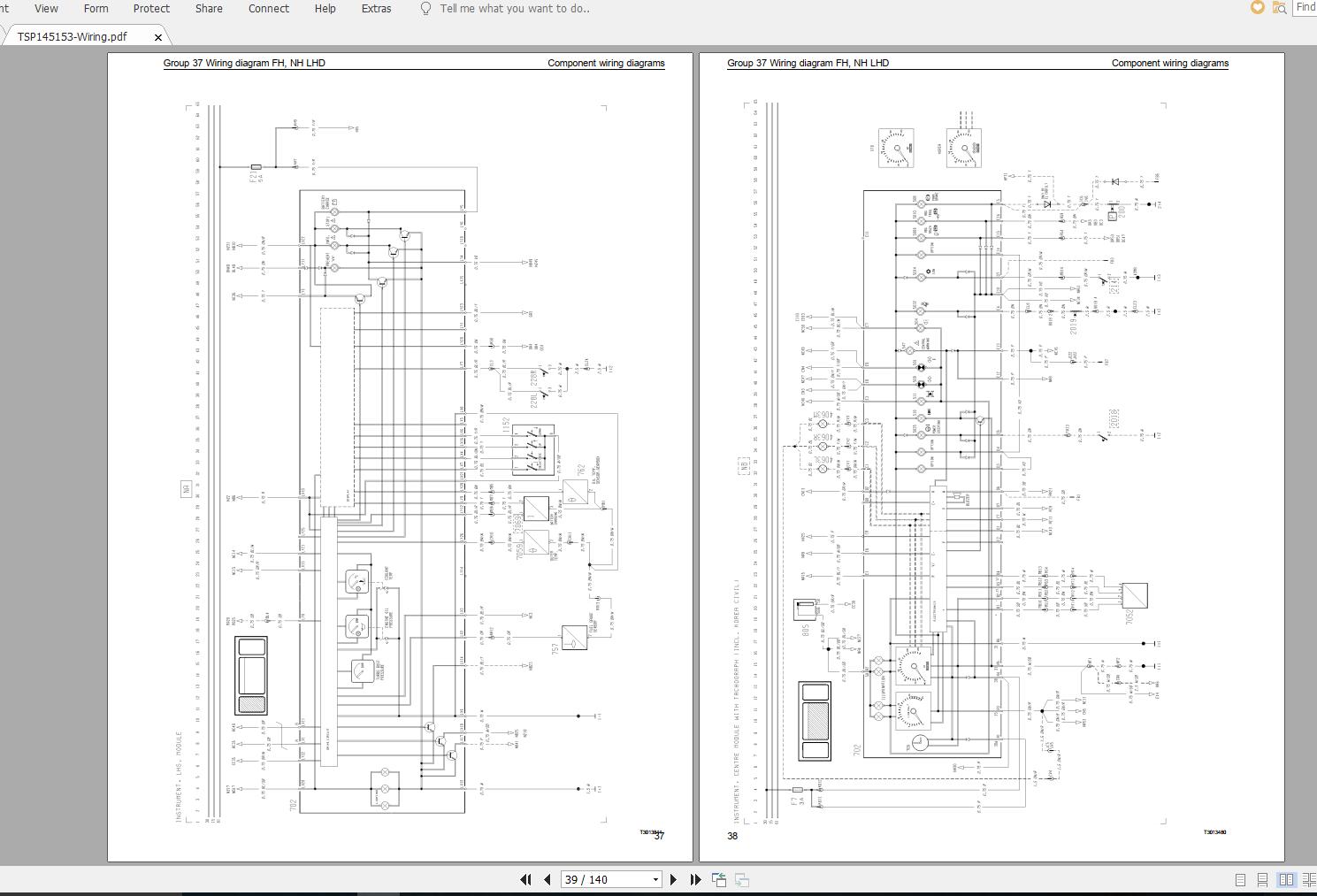Return to the previous view

(719, 879)
